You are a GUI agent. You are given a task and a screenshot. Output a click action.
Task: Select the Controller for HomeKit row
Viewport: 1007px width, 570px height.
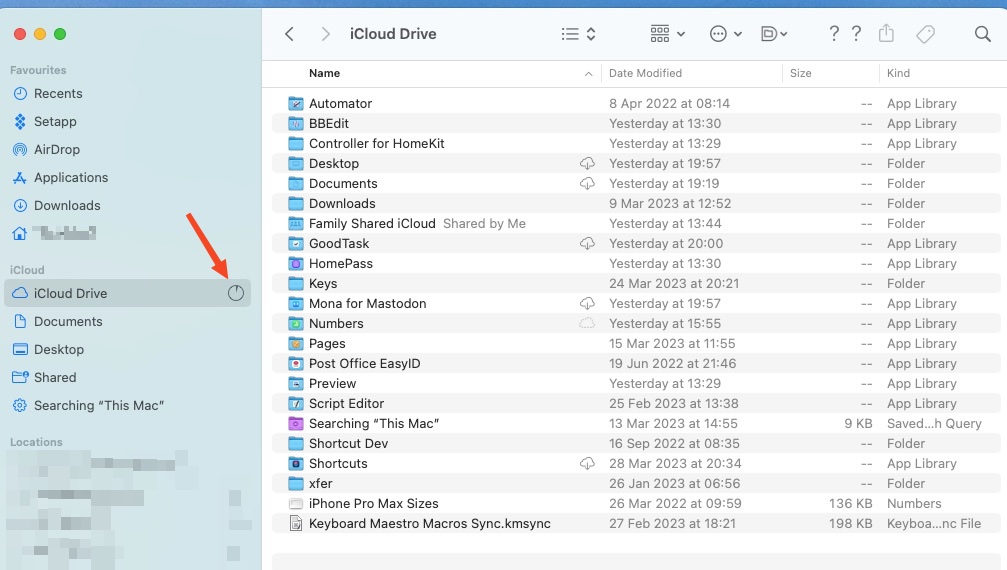click(x=636, y=144)
